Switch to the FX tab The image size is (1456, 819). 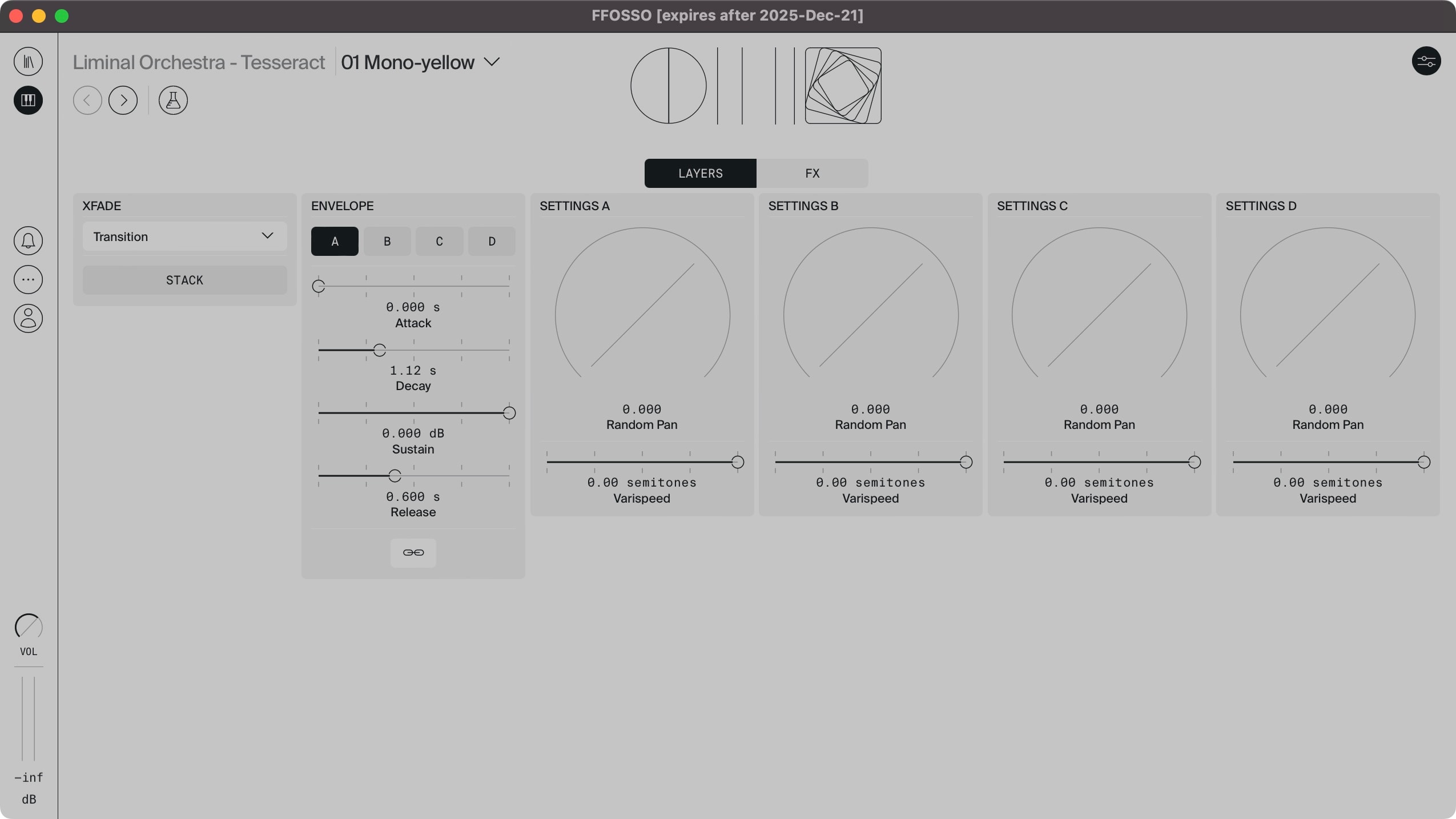(811, 173)
